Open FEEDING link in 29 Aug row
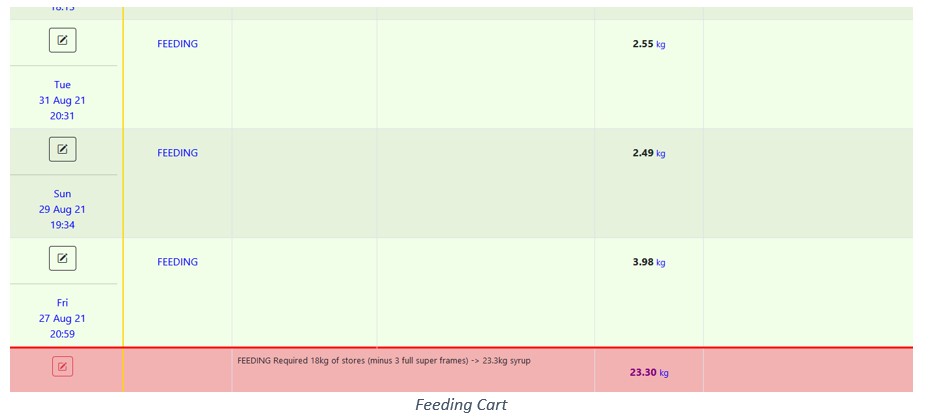 [x=177, y=153]
